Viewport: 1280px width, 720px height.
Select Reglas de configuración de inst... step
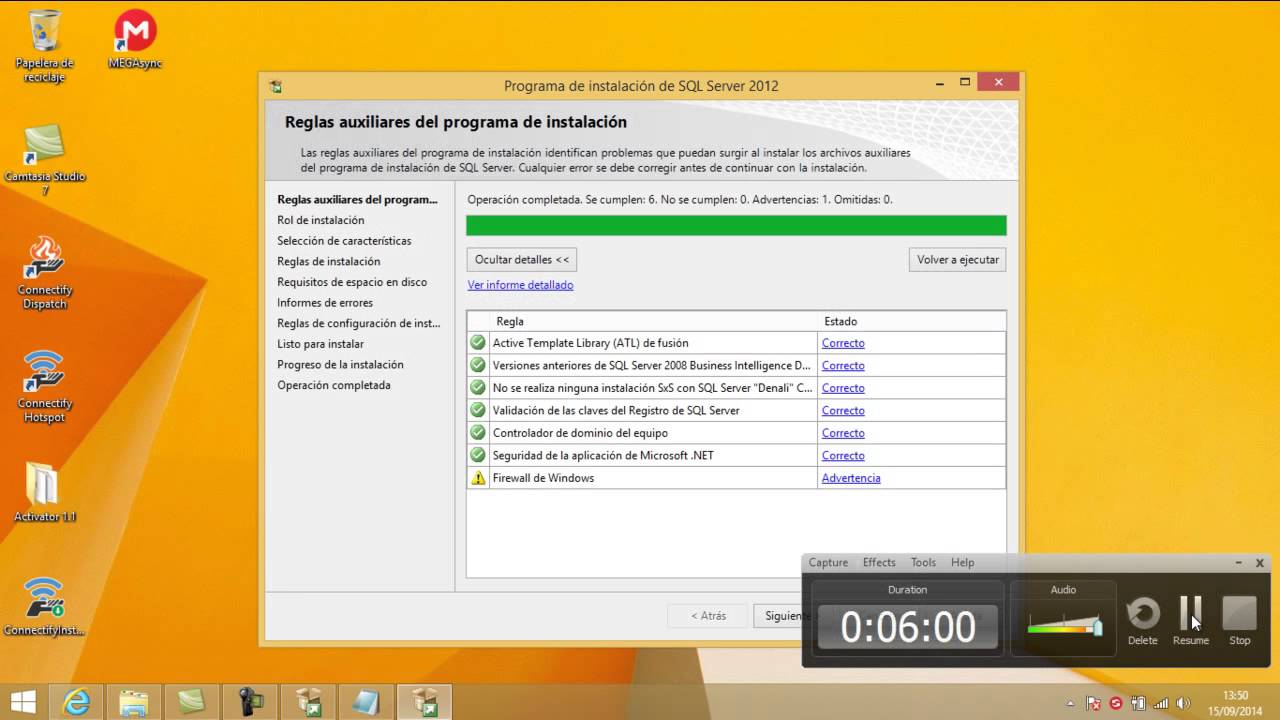coord(358,323)
